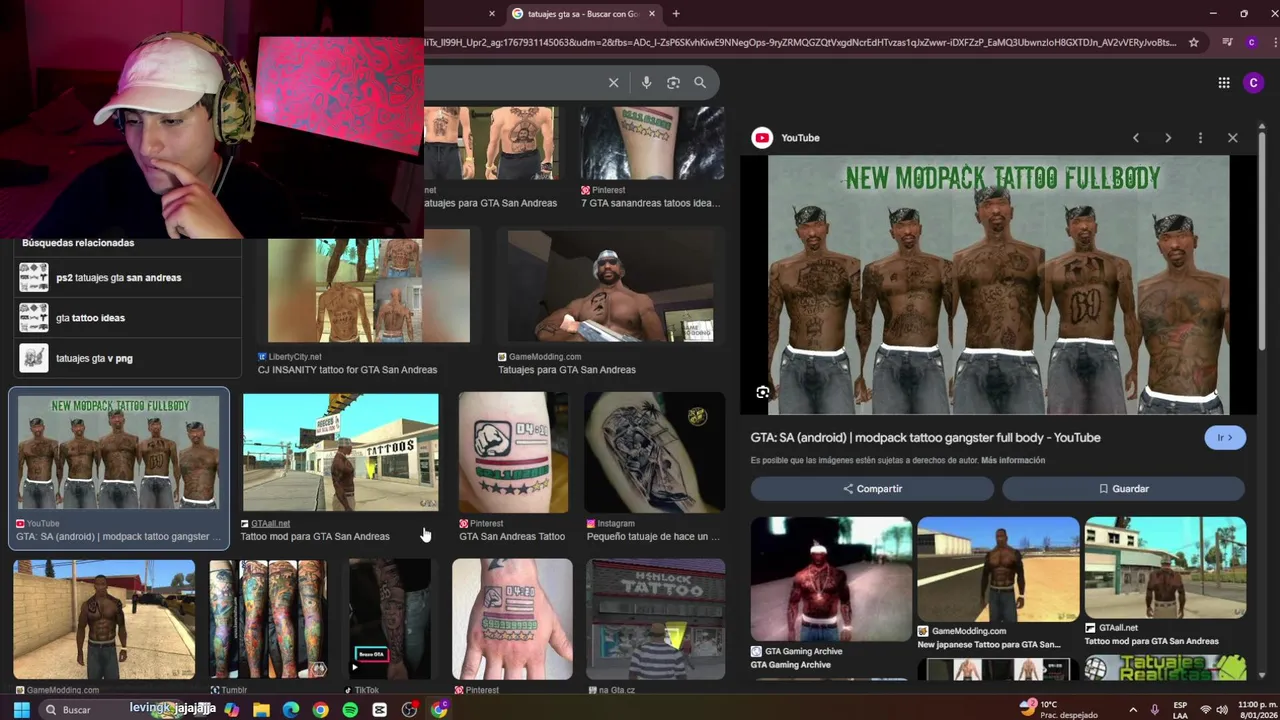Open the GameModding.com Tatuajes para GTA San Andreas thumbnail
The image size is (1280, 720).
click(611, 286)
